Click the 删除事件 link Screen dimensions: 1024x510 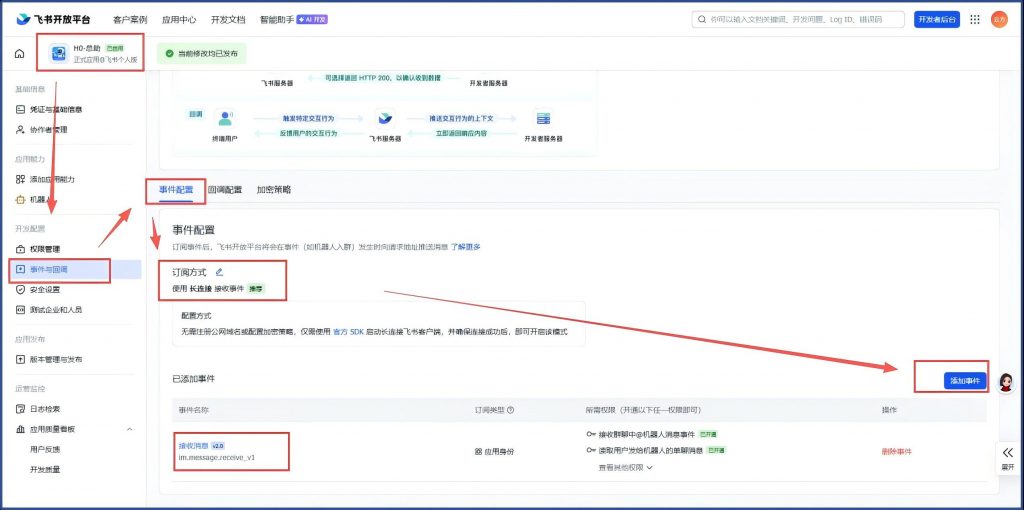[896, 452]
